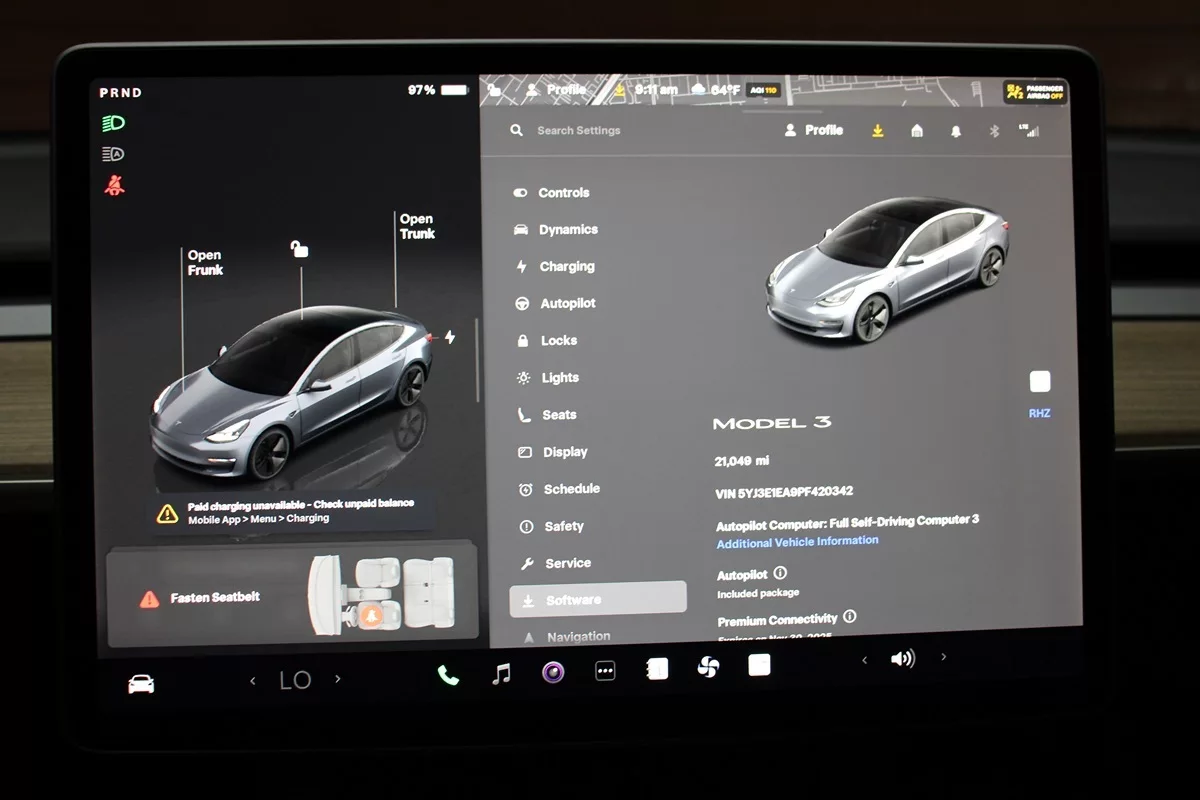Select Safety in the settings menu

point(563,526)
